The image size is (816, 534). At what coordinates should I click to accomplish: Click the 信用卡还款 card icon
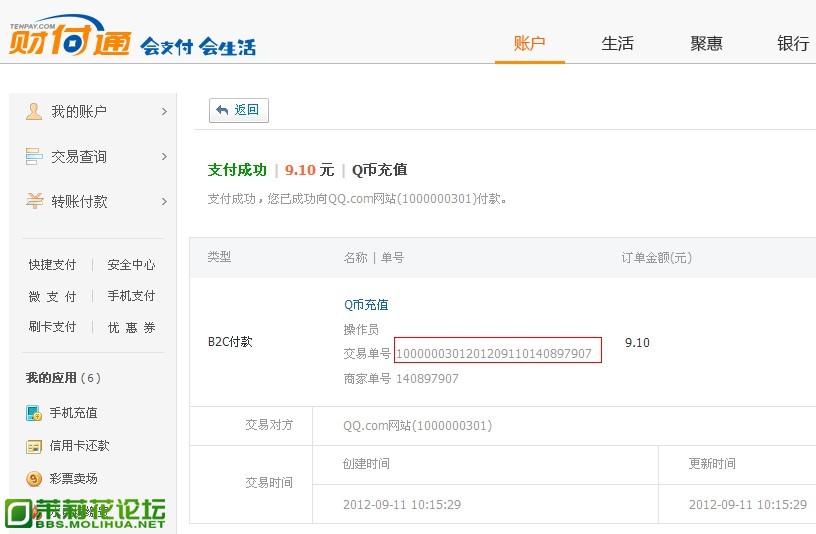tap(34, 447)
